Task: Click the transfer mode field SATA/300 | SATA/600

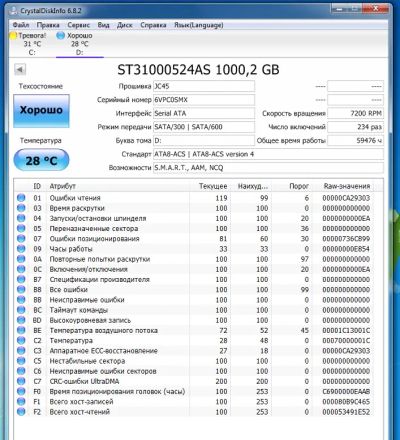Action: [x=204, y=127]
